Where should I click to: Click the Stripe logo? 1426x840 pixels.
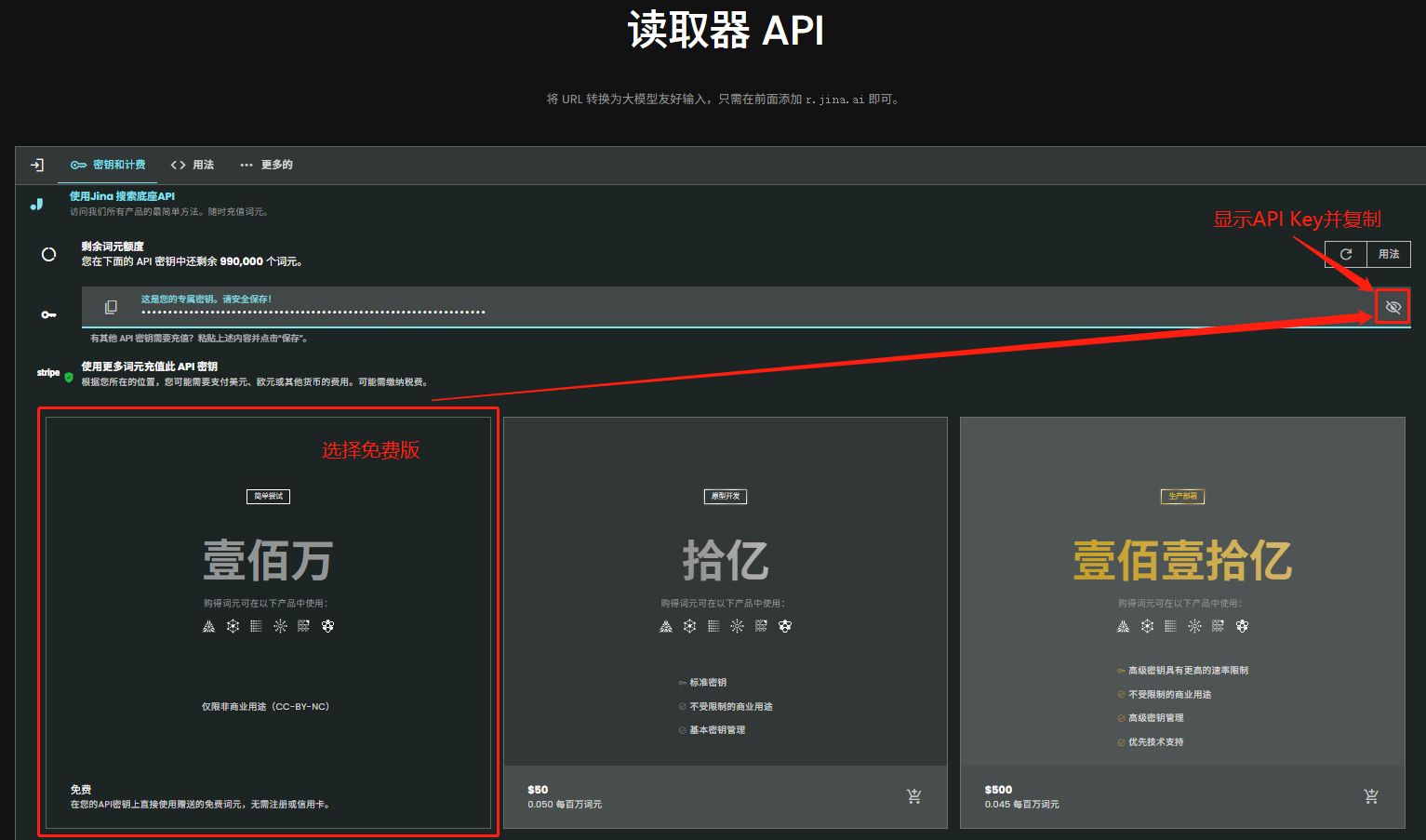click(48, 372)
